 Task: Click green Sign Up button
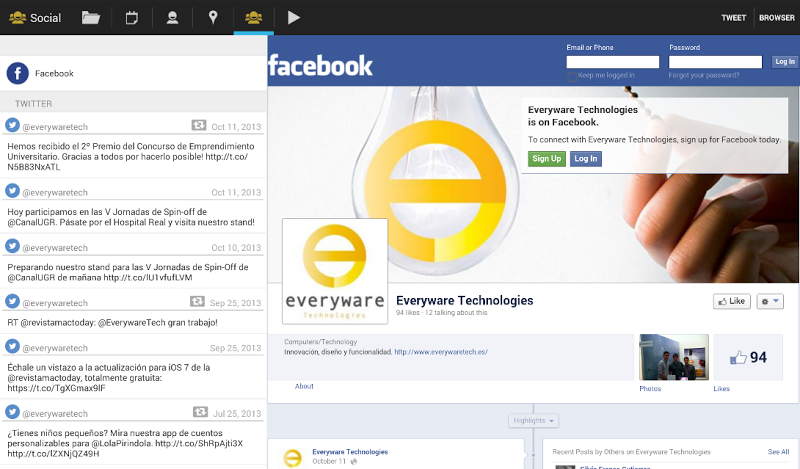[546, 159]
